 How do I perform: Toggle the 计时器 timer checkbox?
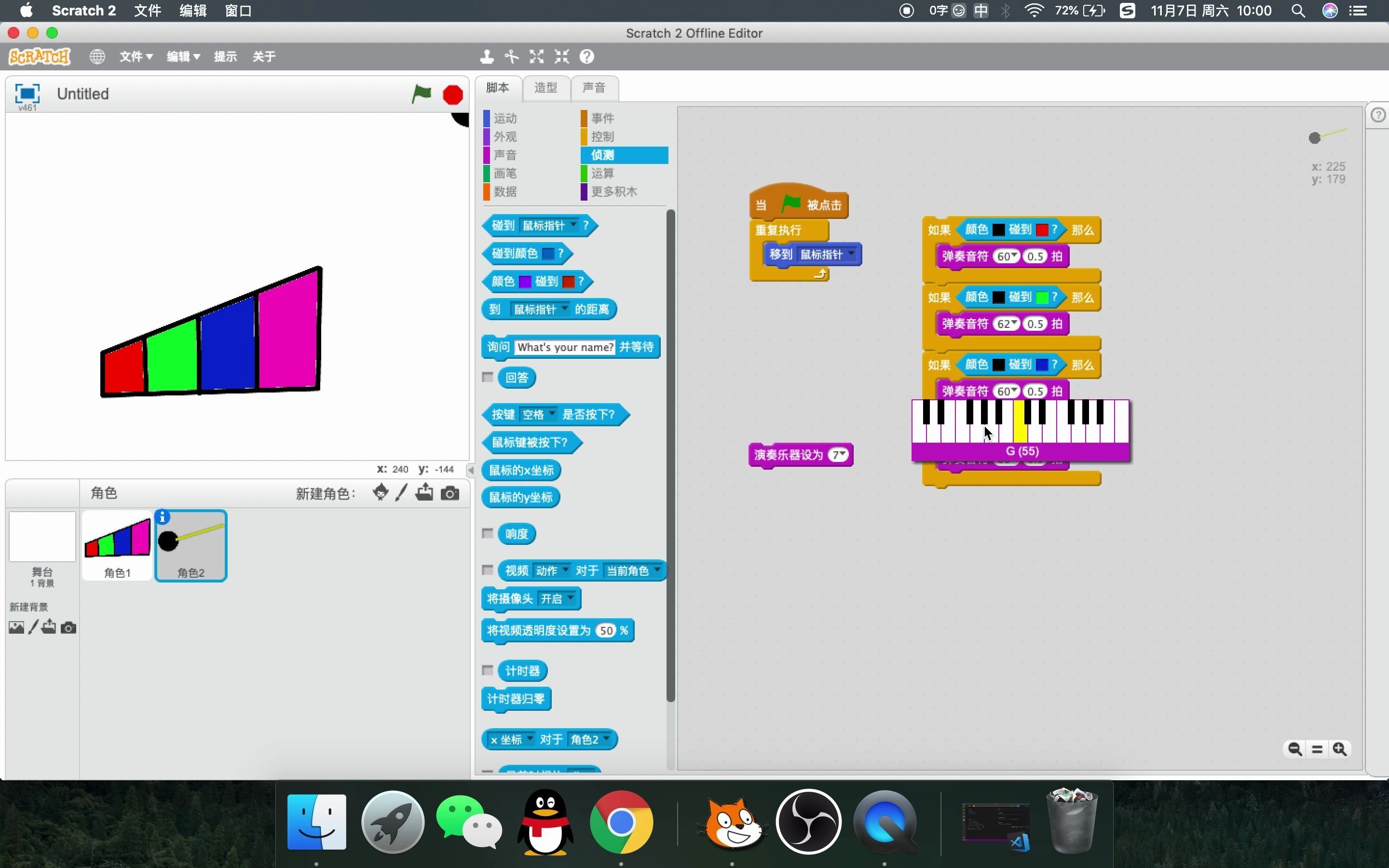point(487,670)
